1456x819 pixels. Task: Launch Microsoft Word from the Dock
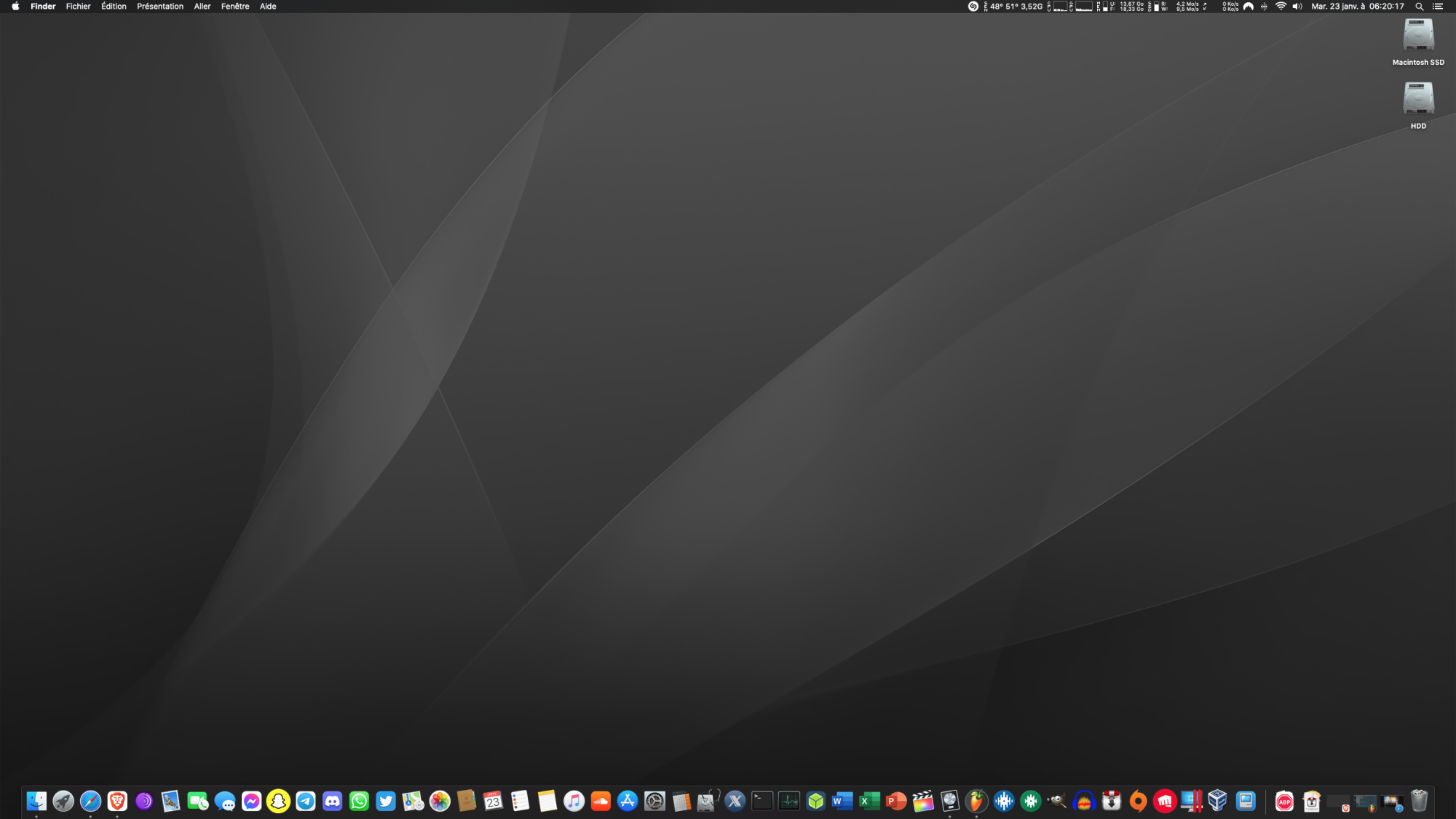(842, 802)
